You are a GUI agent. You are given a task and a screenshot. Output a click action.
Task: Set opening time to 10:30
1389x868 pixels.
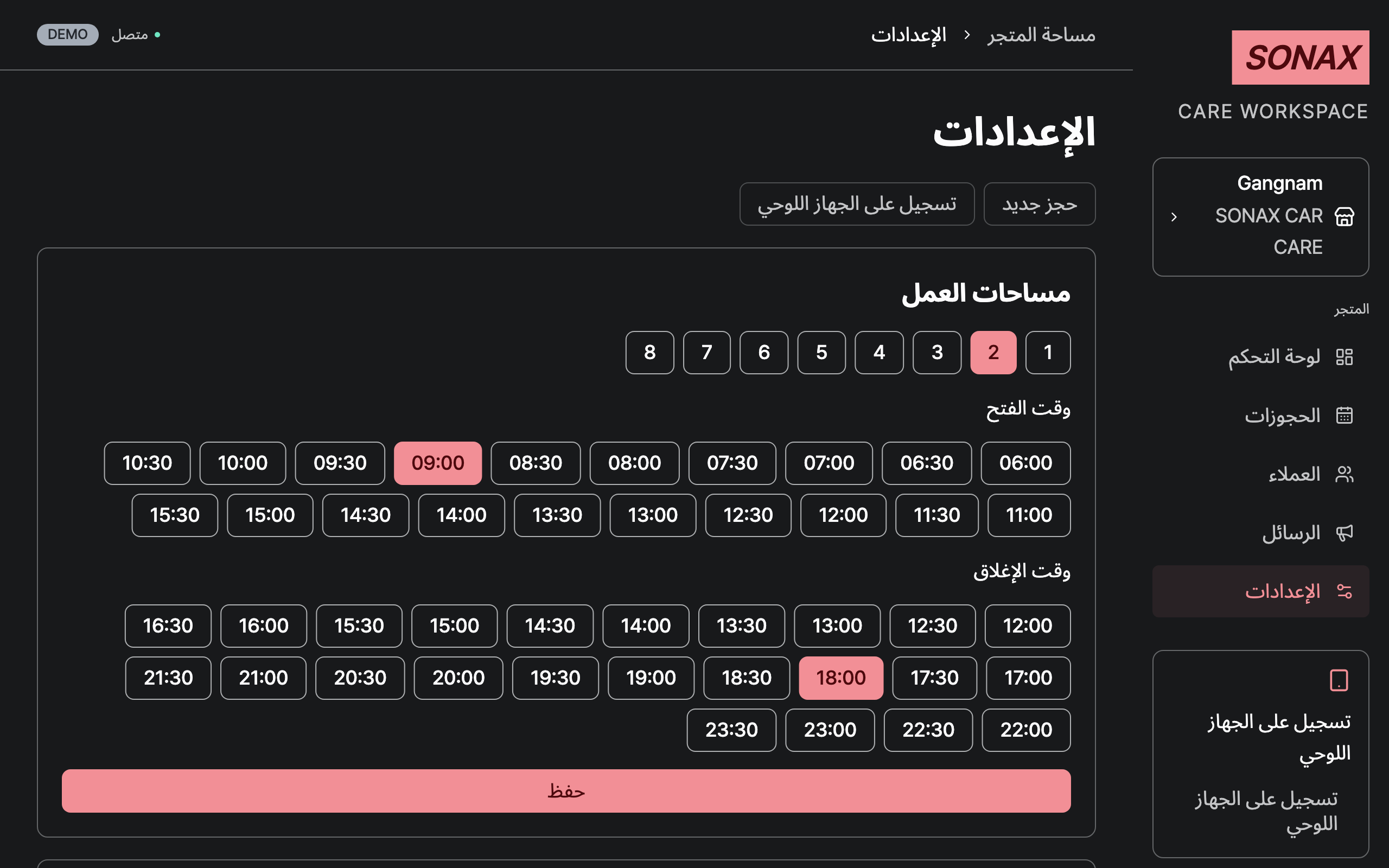click(x=147, y=463)
